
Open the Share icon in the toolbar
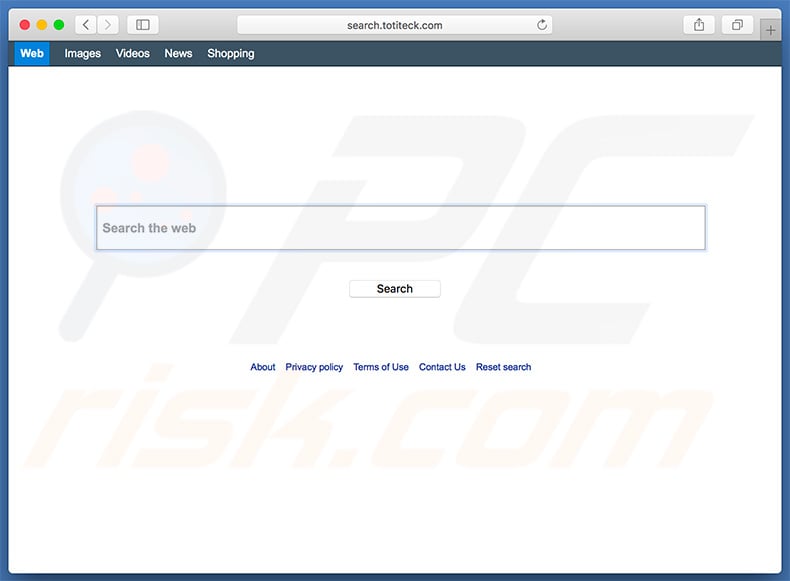[699, 25]
